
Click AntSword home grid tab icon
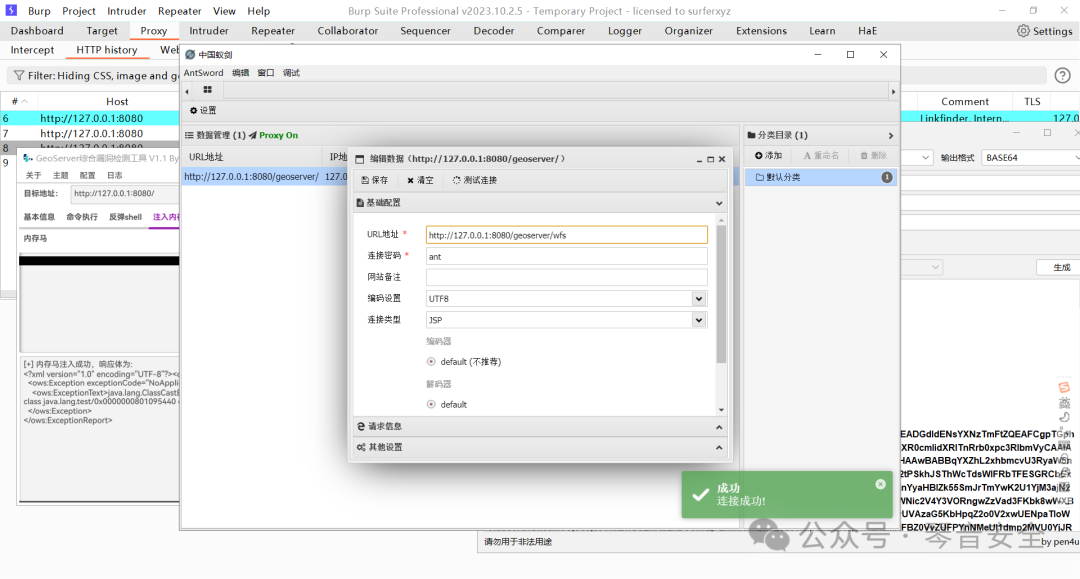pos(207,90)
